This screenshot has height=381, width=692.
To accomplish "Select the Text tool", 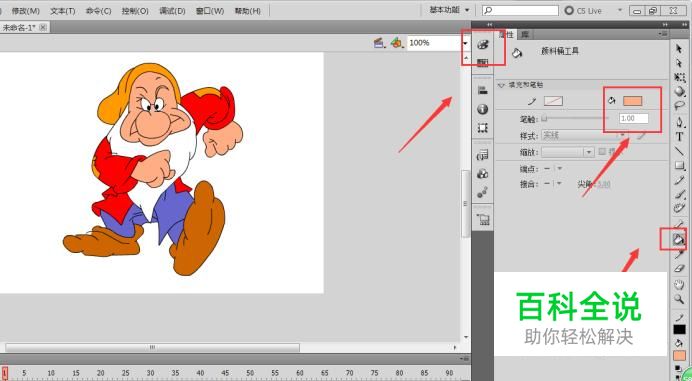I will point(680,137).
